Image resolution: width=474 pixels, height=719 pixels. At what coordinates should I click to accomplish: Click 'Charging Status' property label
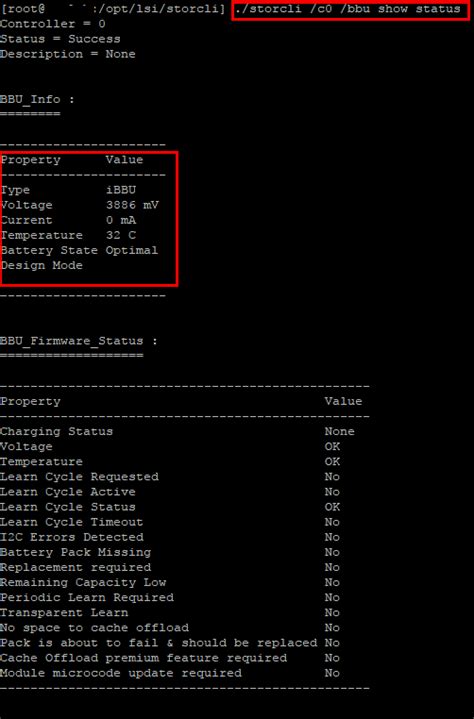[56, 431]
